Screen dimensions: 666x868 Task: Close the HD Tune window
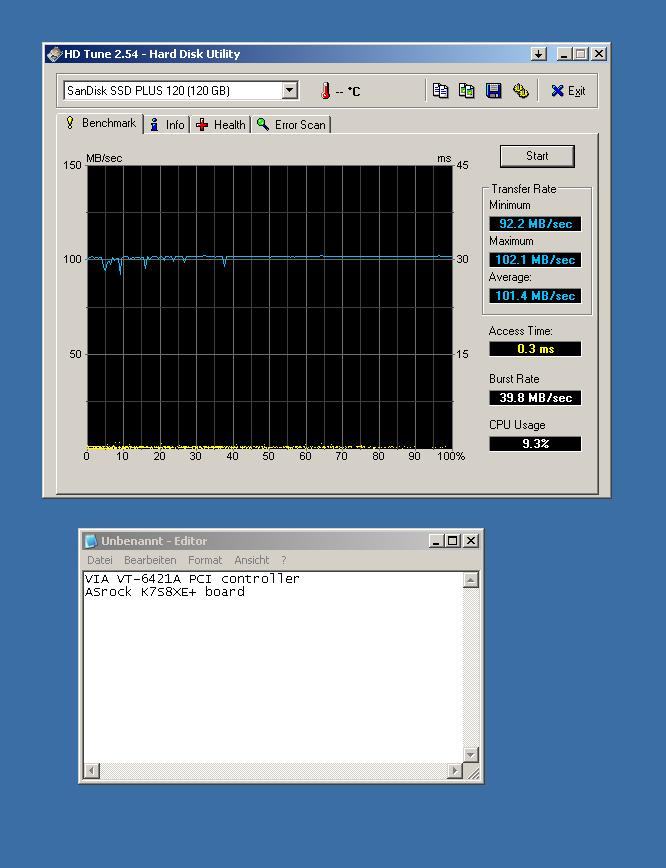click(598, 54)
